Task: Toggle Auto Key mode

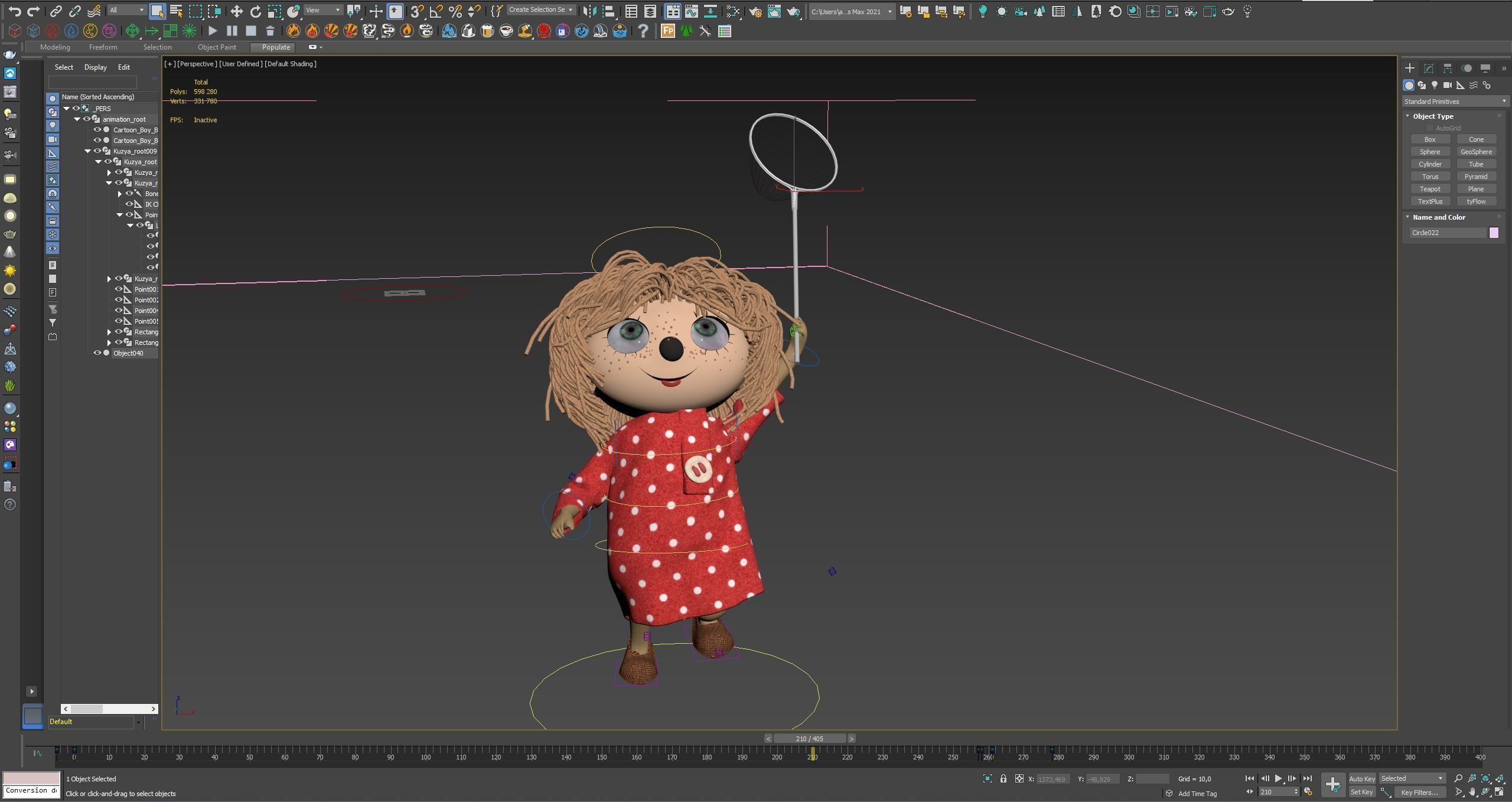Action: coord(1362,779)
